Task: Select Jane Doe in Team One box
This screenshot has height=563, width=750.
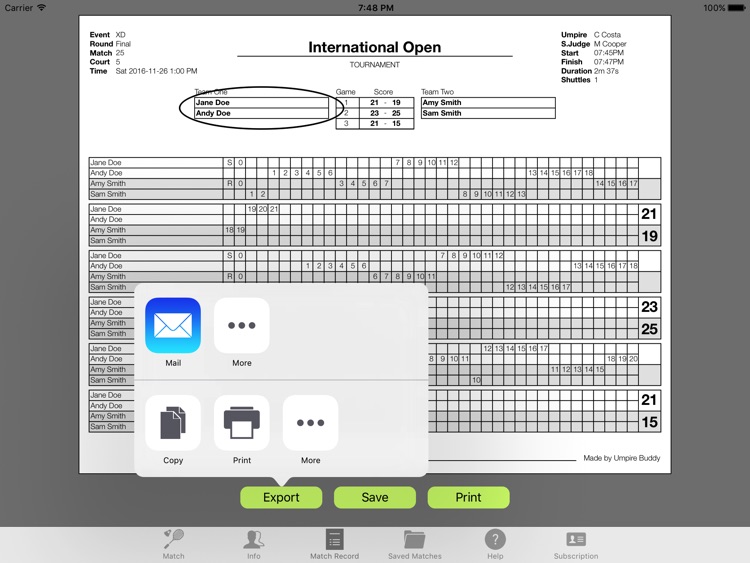Action: [x=262, y=102]
